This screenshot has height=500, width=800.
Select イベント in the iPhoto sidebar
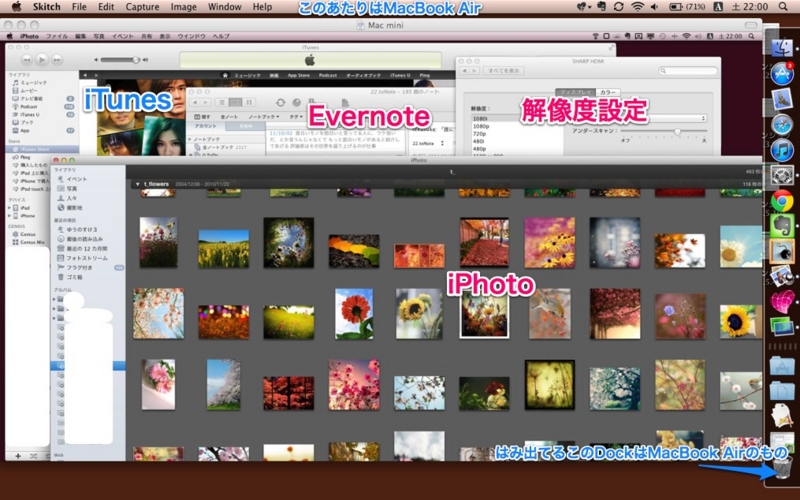tap(72, 179)
